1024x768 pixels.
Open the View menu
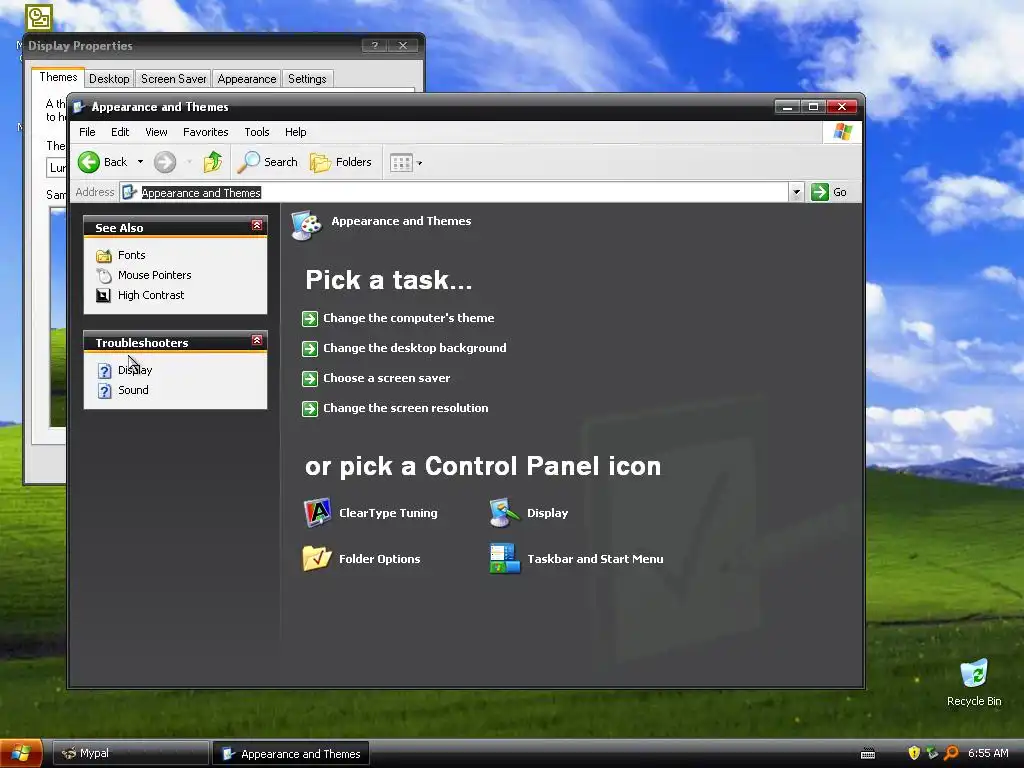click(156, 132)
